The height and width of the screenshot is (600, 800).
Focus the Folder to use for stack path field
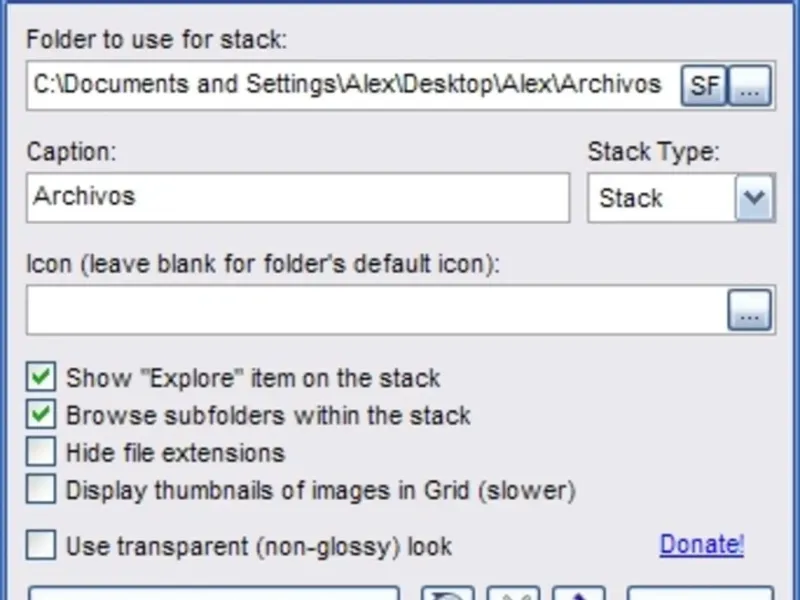(353, 85)
